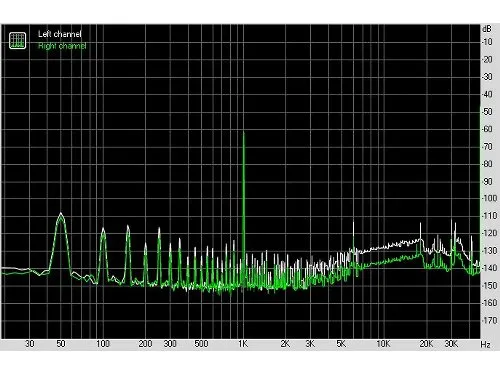The height and width of the screenshot is (375, 500).
Task: Click the -60 dB scale label
Action: [x=487, y=129]
